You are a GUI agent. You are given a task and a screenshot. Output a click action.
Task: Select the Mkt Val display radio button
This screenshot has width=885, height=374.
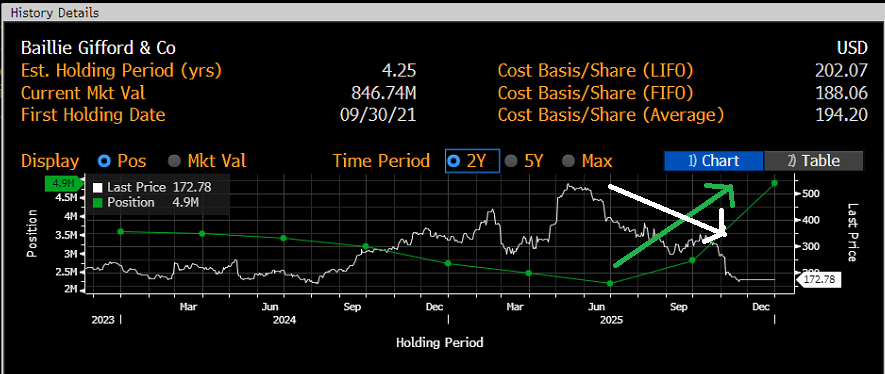pyautogui.click(x=174, y=161)
